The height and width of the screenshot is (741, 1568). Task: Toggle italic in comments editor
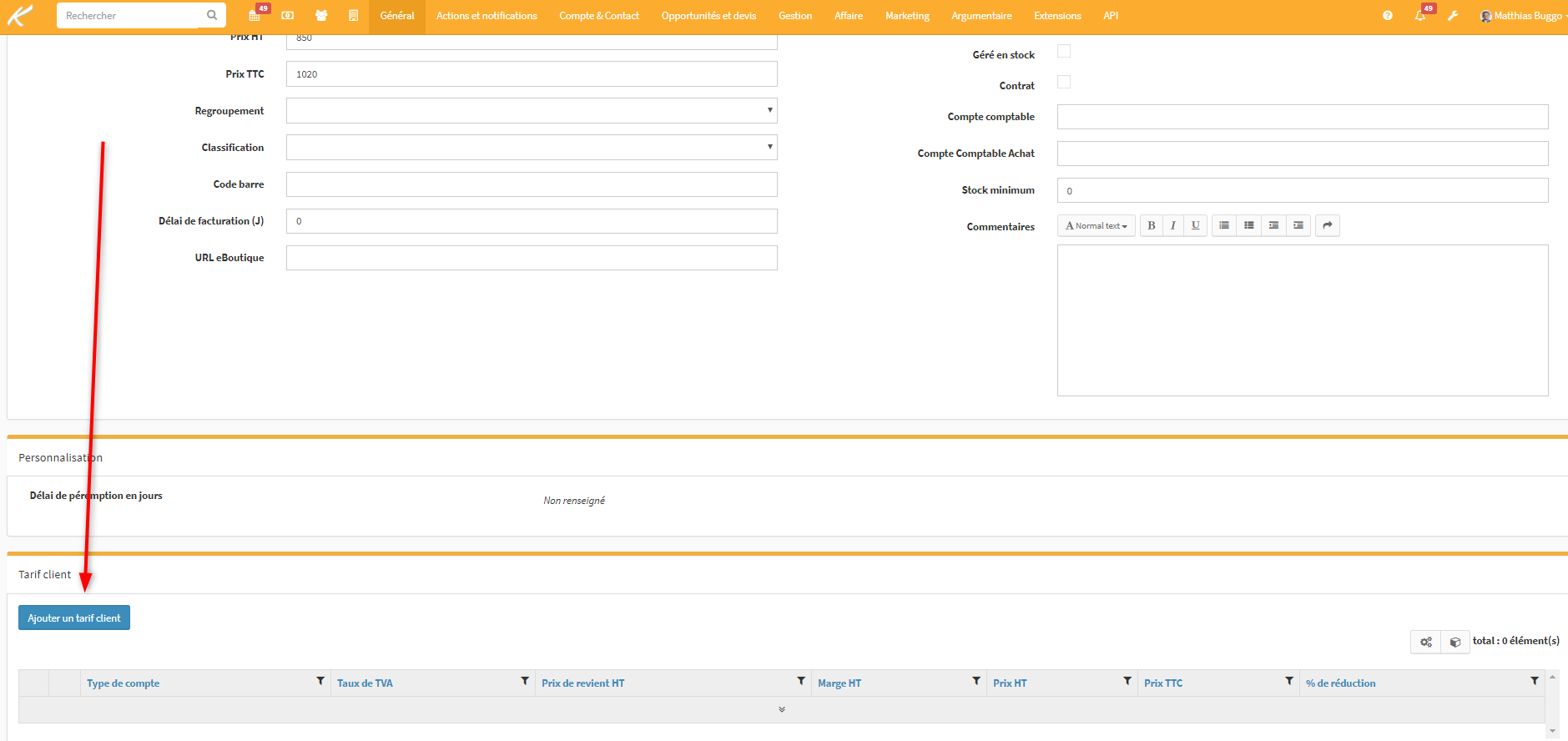(x=1173, y=225)
